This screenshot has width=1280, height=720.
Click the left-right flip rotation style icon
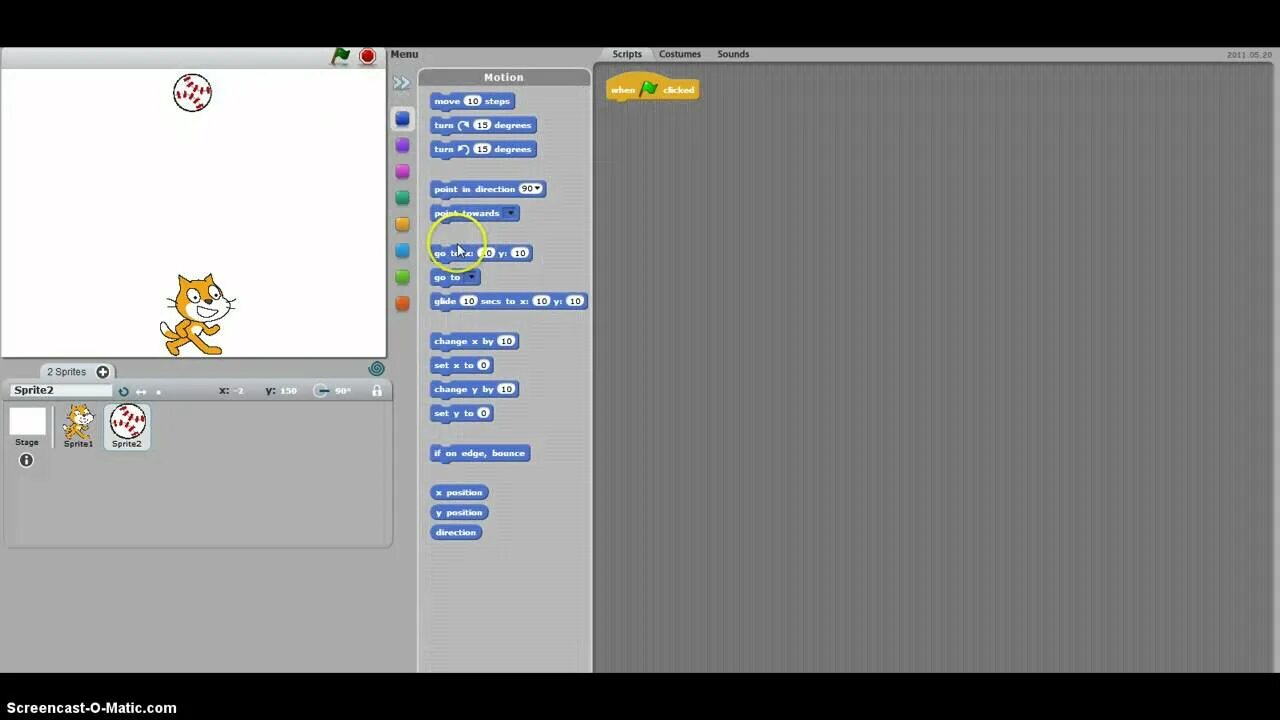141,391
